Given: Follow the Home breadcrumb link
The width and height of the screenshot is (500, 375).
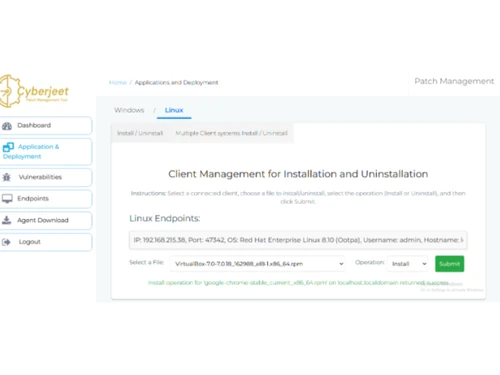Looking at the screenshot, I should click(118, 82).
